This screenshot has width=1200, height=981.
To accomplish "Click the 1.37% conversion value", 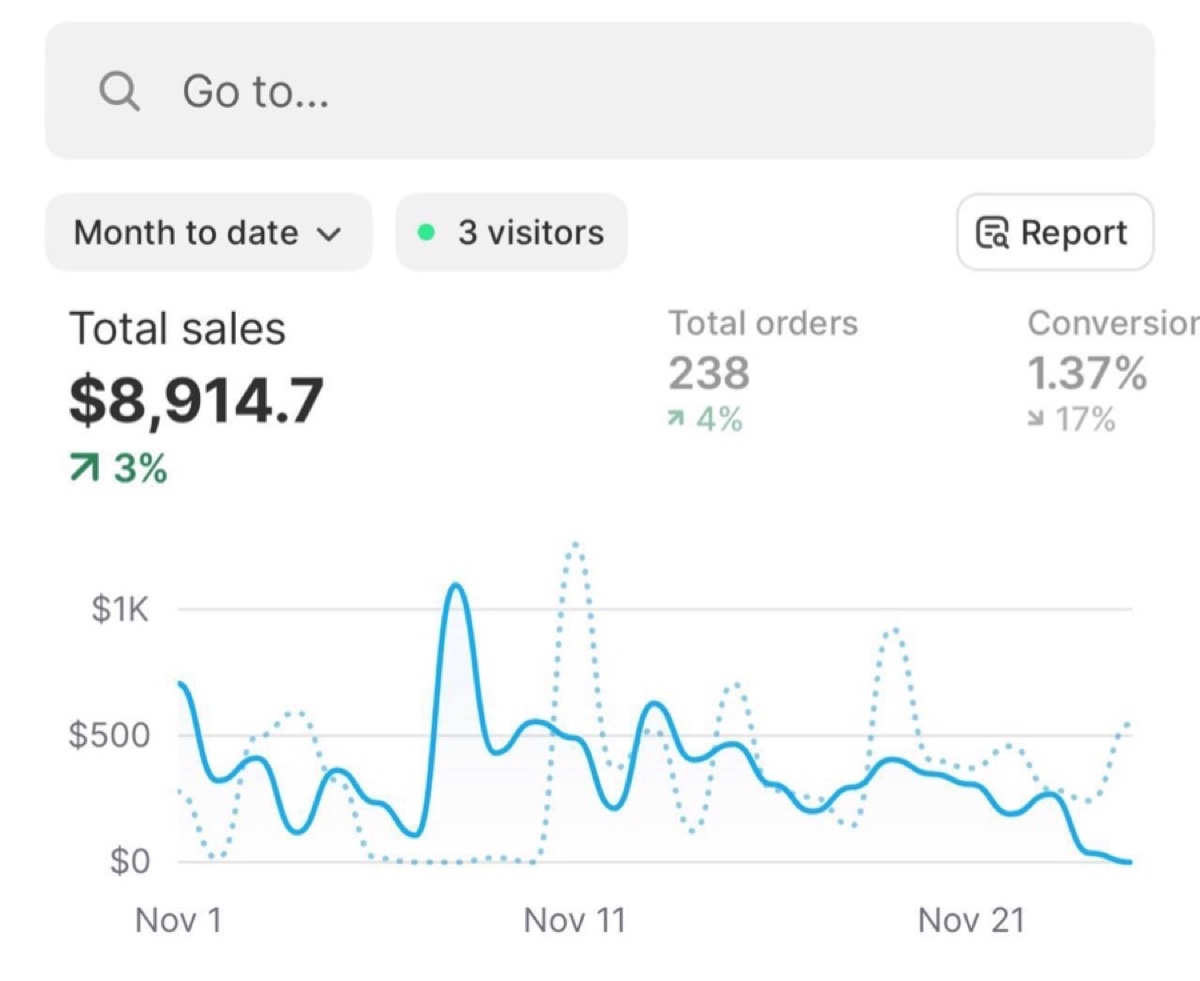I will (1087, 374).
